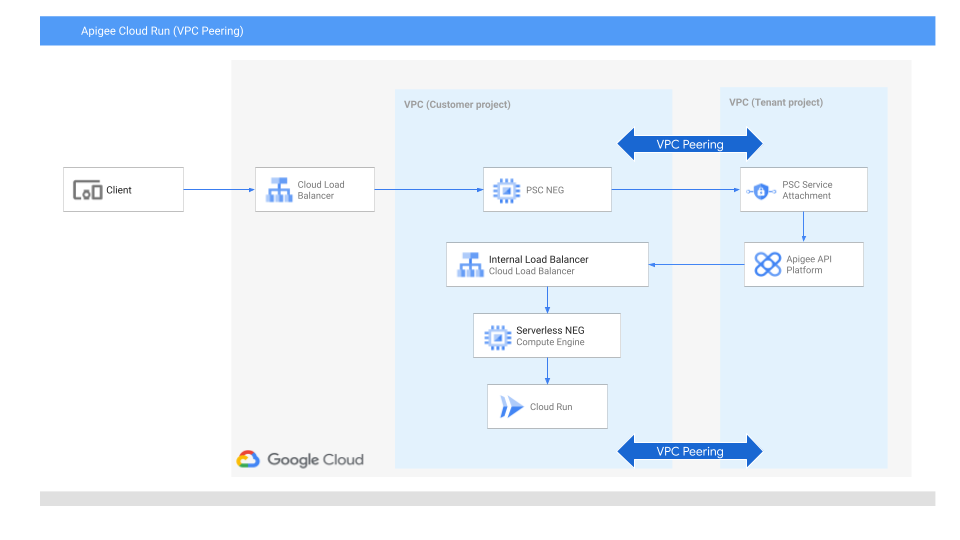Click the PSC Service Attachment shield icon
The height and width of the screenshot is (540, 960).
coord(761,192)
